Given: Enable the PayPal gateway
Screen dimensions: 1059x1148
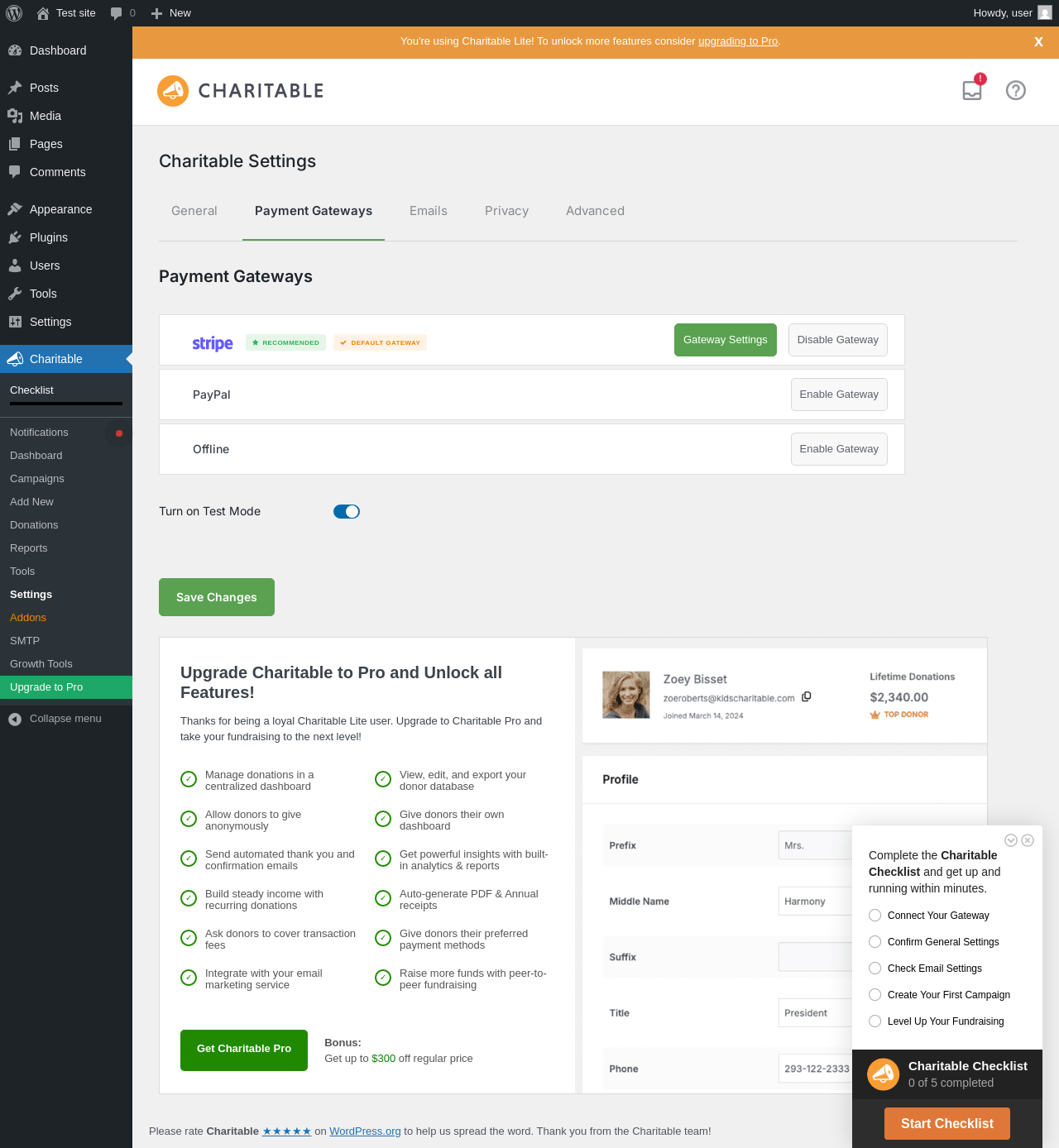Looking at the screenshot, I should 839,395.
